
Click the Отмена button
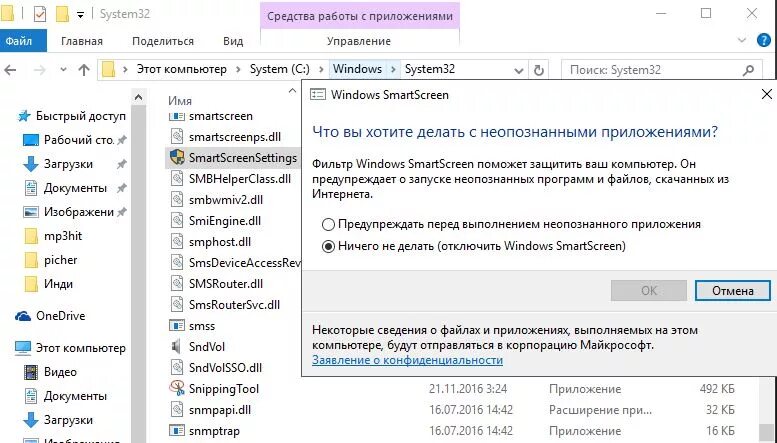coord(733,291)
